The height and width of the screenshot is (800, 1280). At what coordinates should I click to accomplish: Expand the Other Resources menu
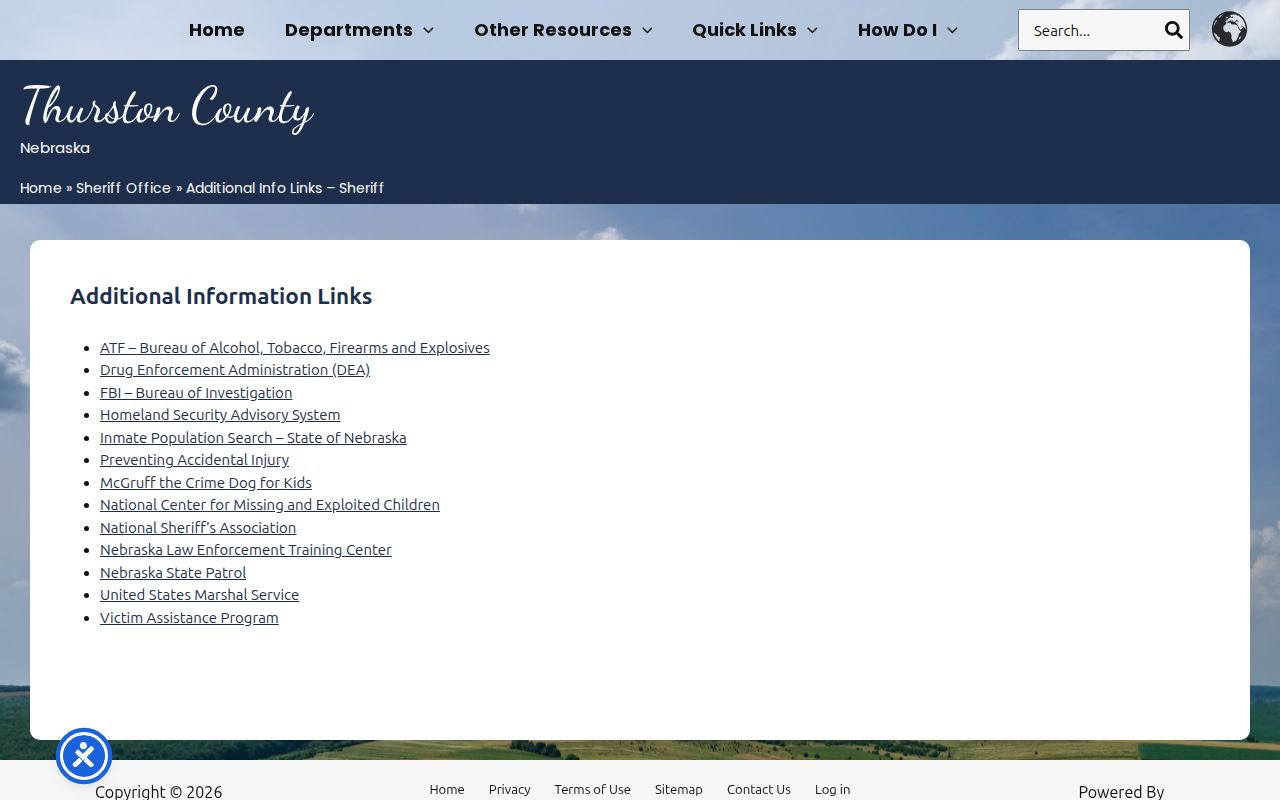(x=563, y=30)
